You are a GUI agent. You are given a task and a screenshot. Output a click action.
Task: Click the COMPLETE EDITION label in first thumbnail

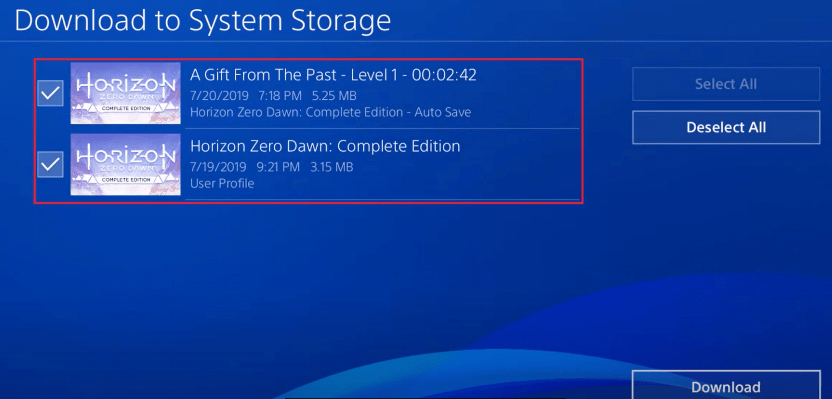click(x=125, y=108)
